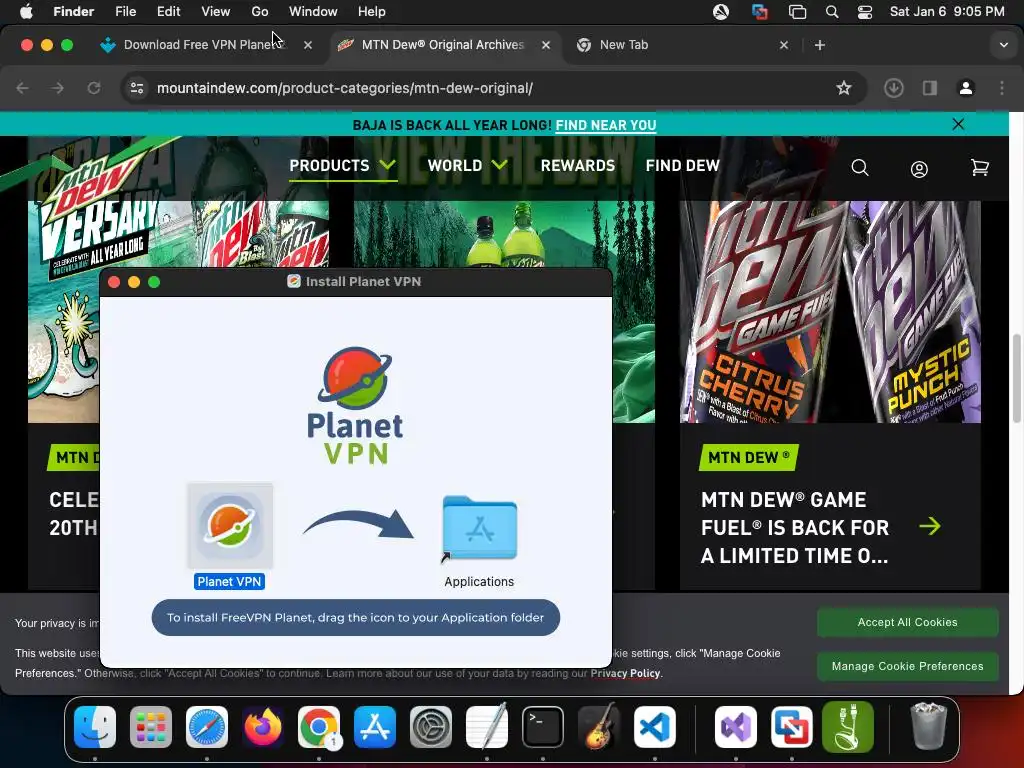Open Visual Studio Code in the dock

654,727
